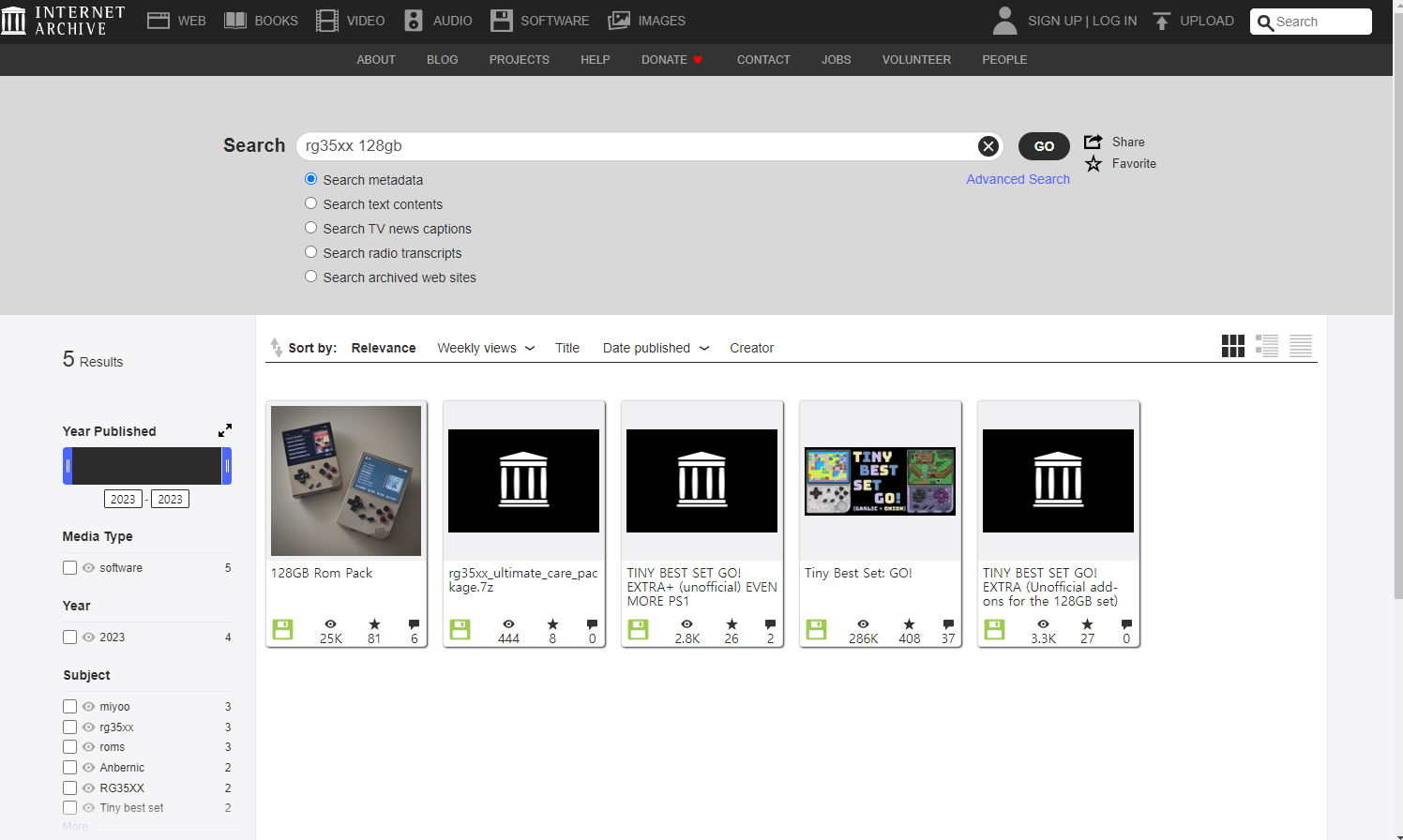Switch to detailed list view icon
1403x840 pixels.
click(1267, 346)
